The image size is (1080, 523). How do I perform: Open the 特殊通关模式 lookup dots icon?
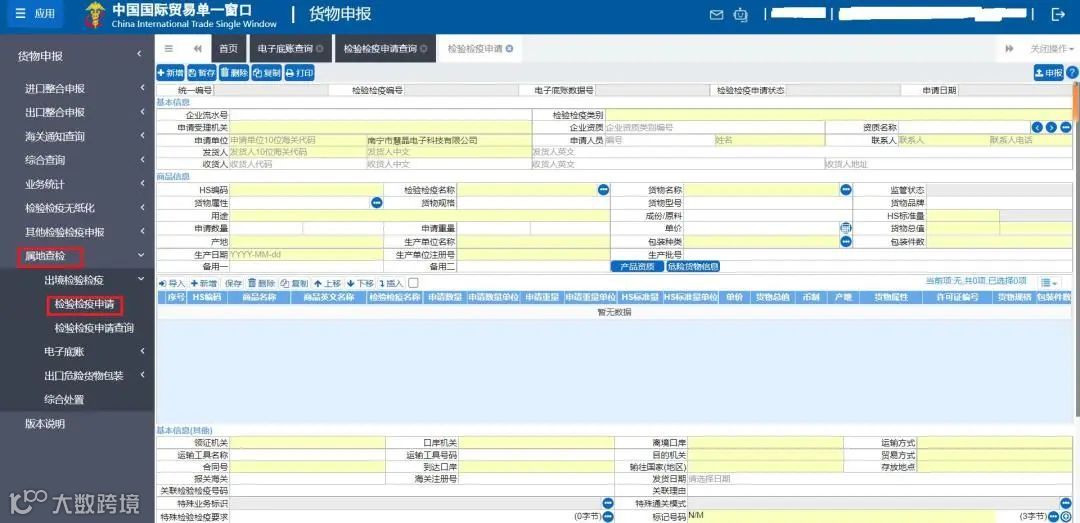click(x=1066, y=504)
